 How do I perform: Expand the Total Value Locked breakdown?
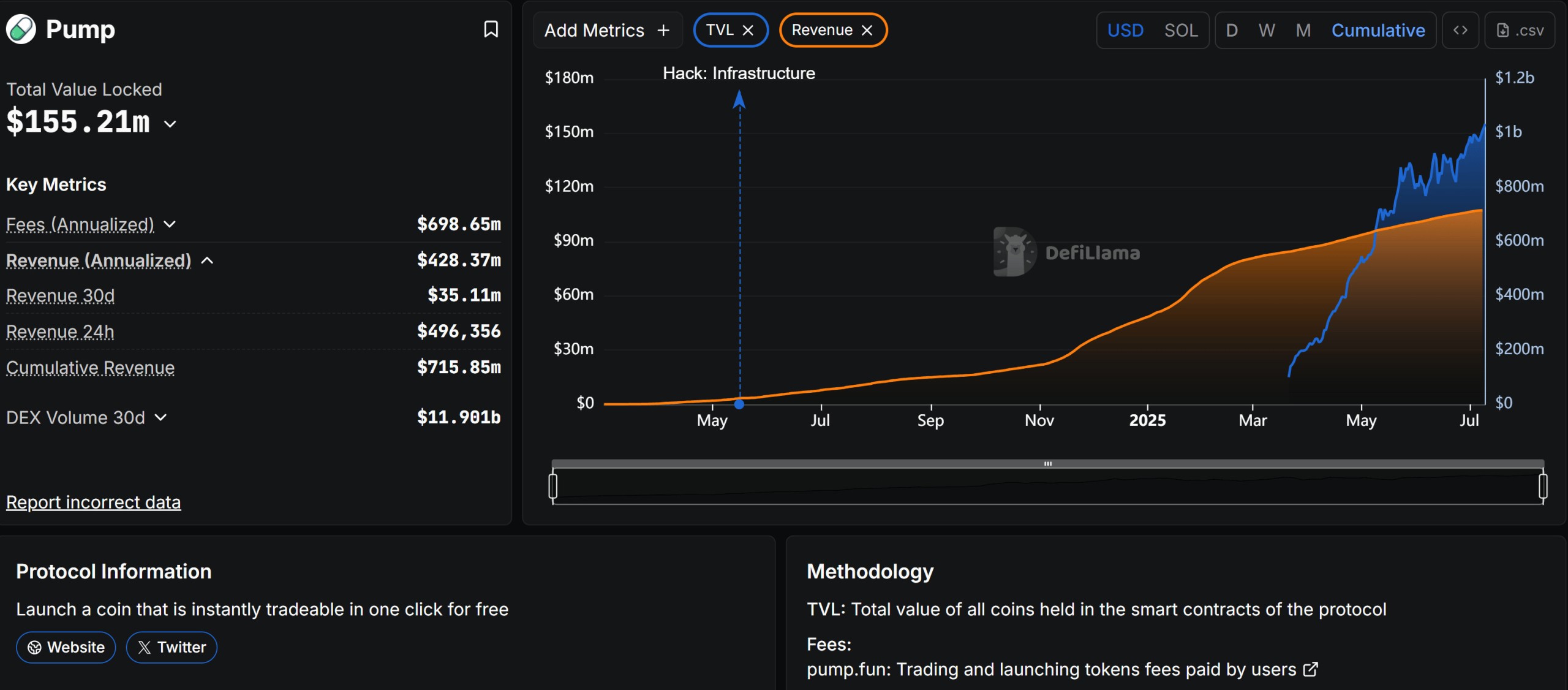click(170, 123)
